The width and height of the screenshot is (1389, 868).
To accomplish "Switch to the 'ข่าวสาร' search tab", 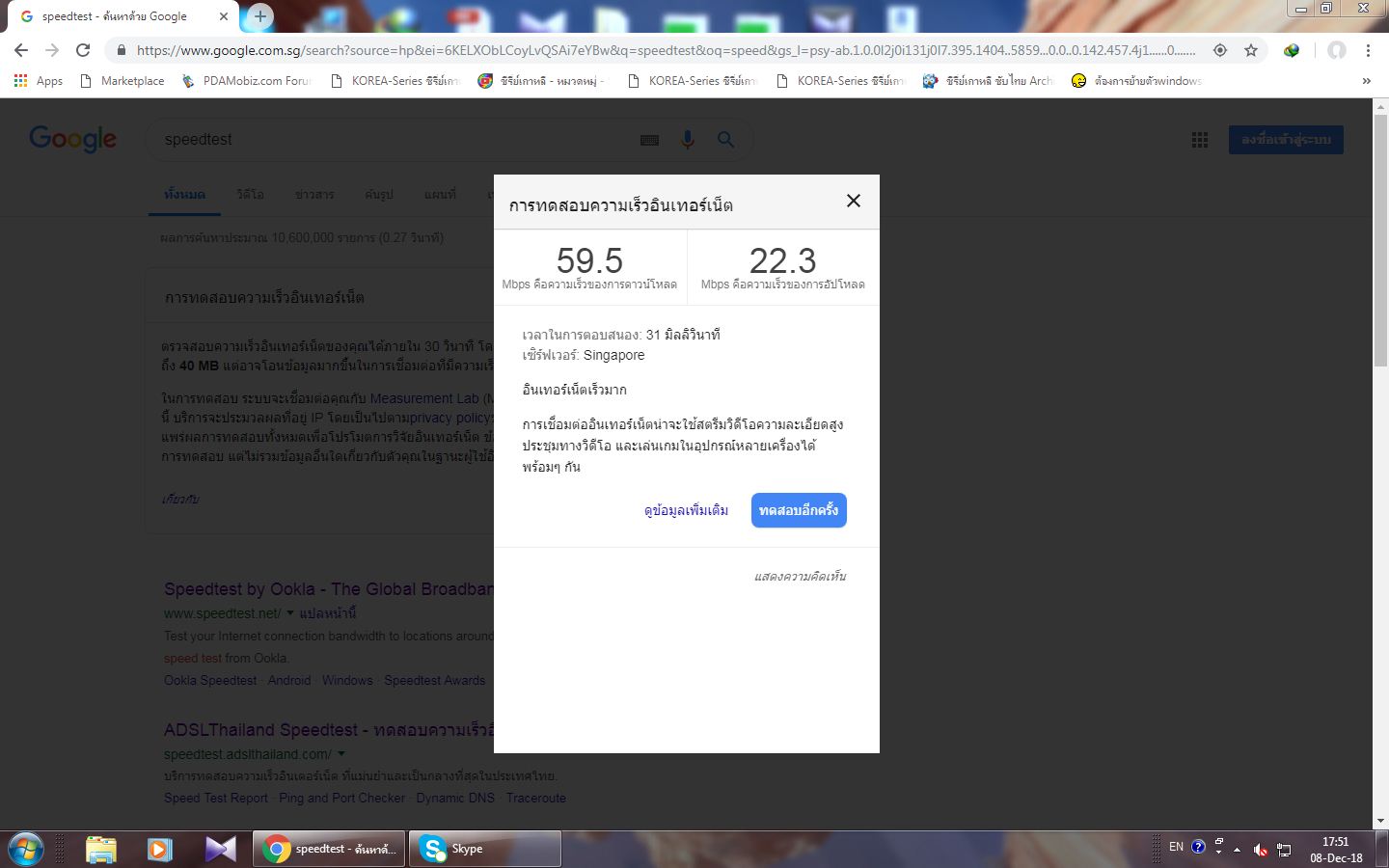I will (x=314, y=194).
